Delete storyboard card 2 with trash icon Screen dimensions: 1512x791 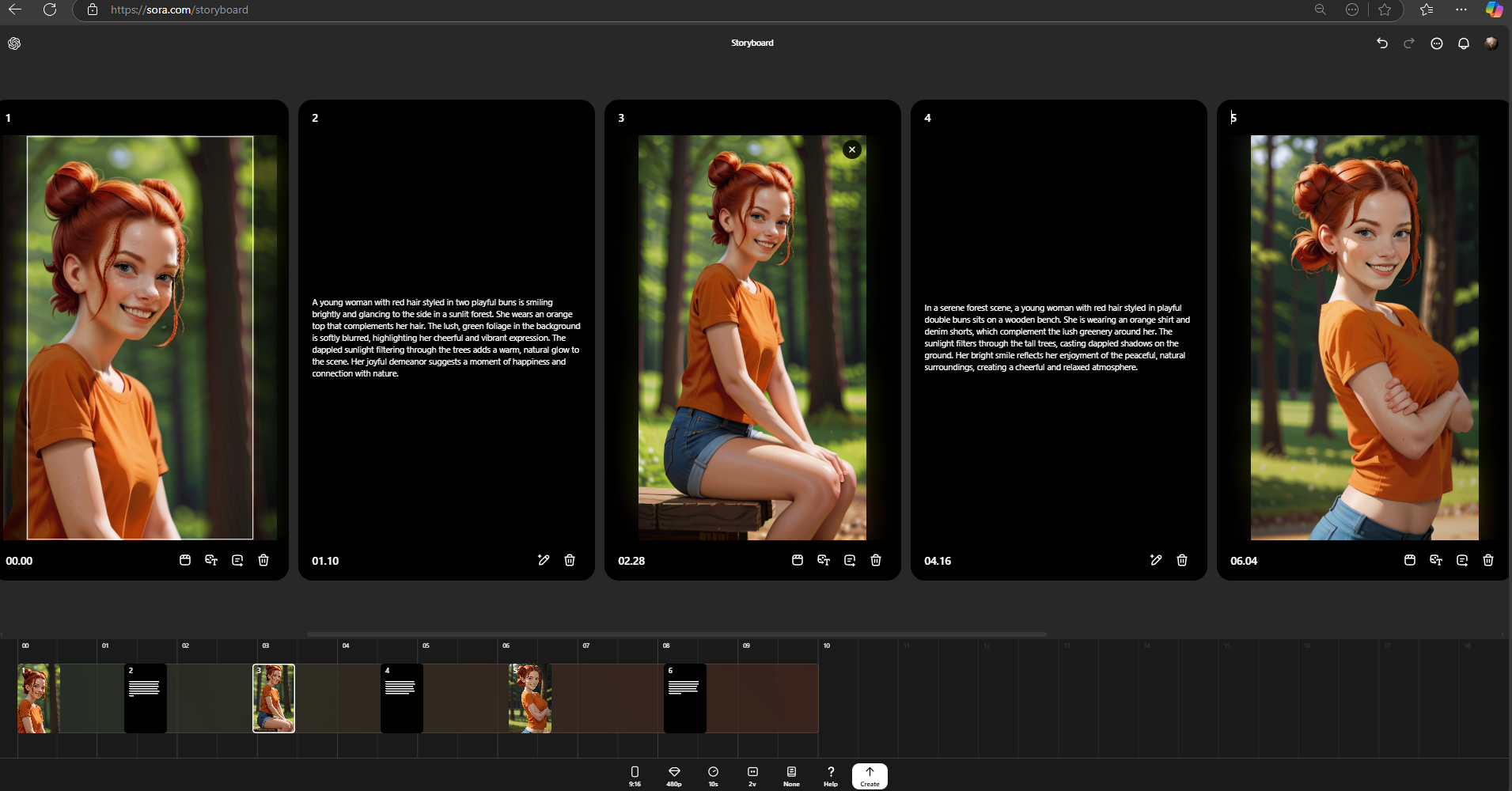click(x=570, y=560)
